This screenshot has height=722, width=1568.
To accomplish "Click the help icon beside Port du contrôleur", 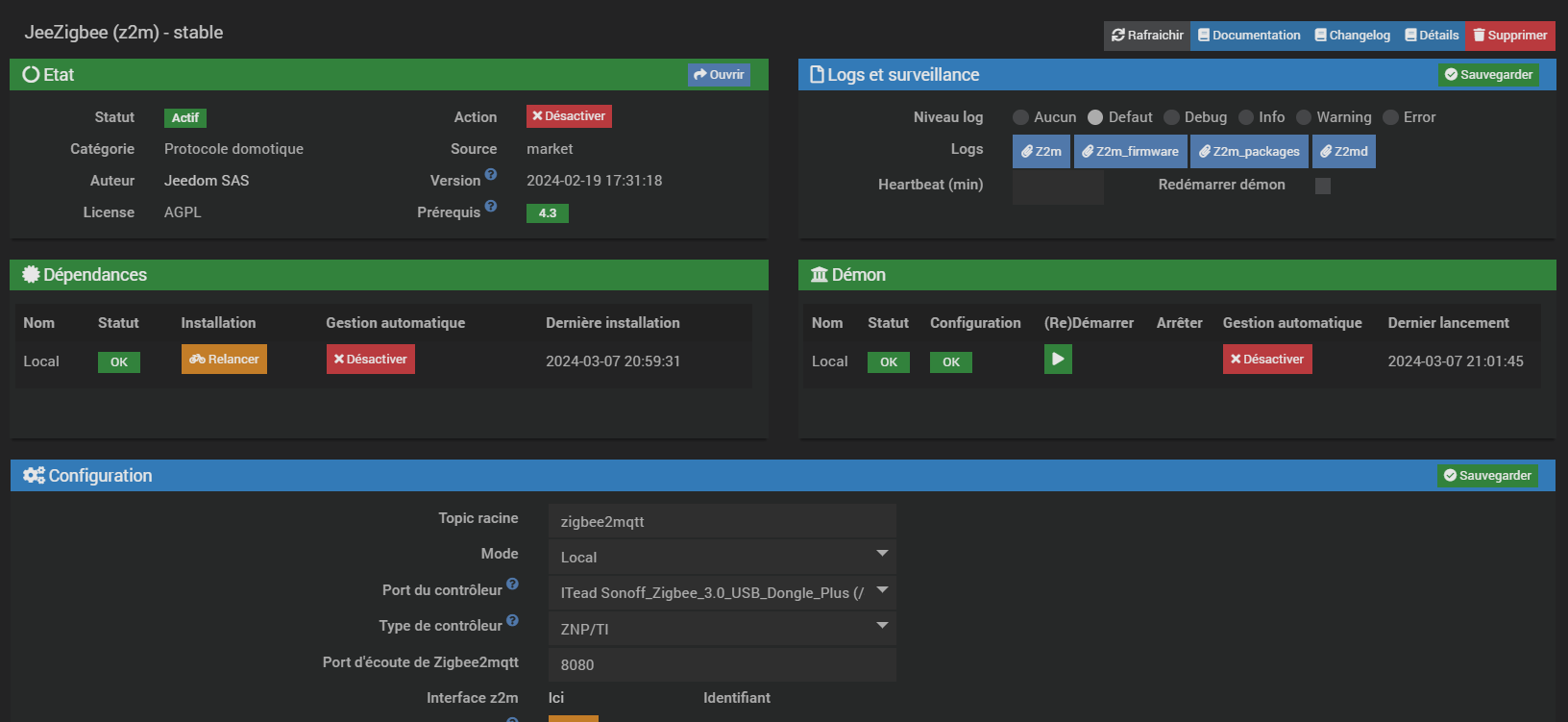I will click(x=512, y=585).
